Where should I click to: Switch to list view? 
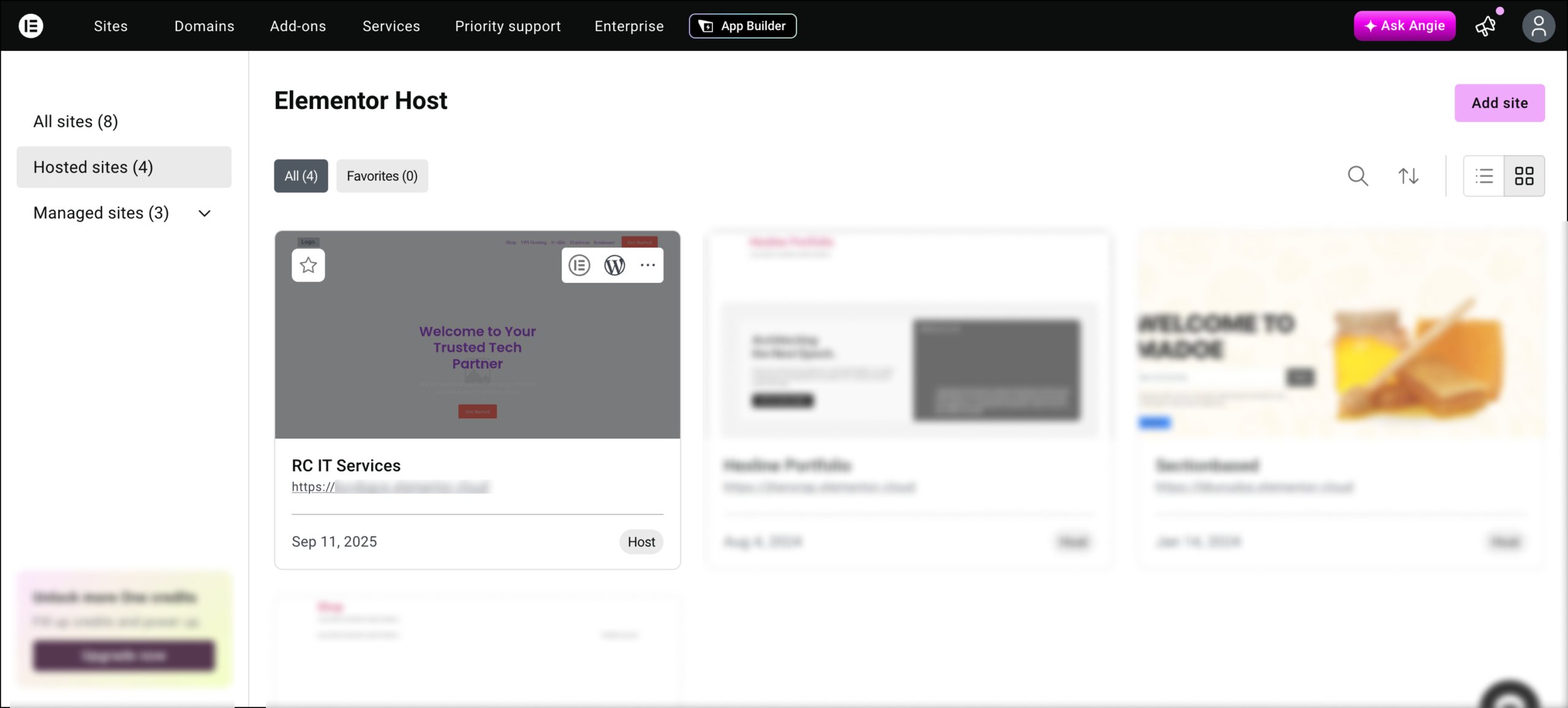point(1483,176)
